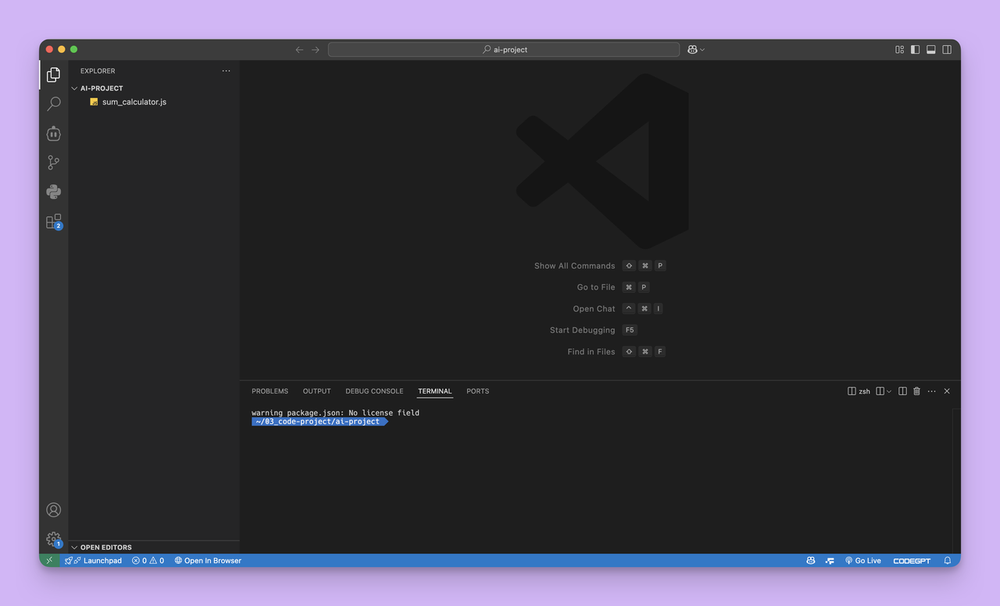Maximize the panel size

[x=931, y=391]
